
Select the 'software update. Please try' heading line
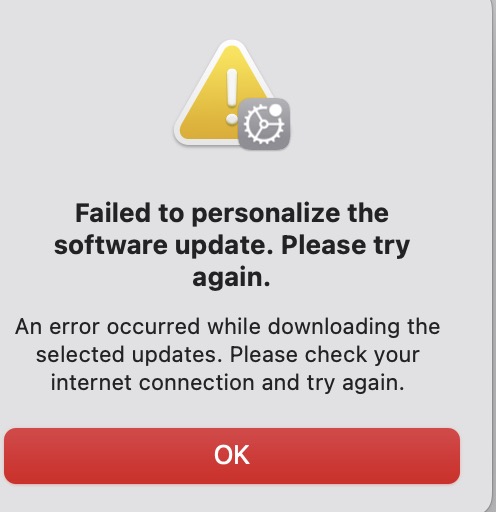[232, 246]
